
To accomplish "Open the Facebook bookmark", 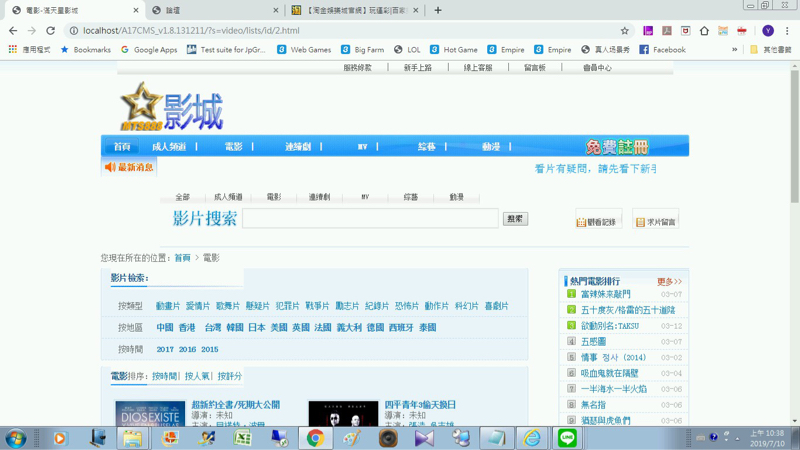I will pyautogui.click(x=663, y=49).
